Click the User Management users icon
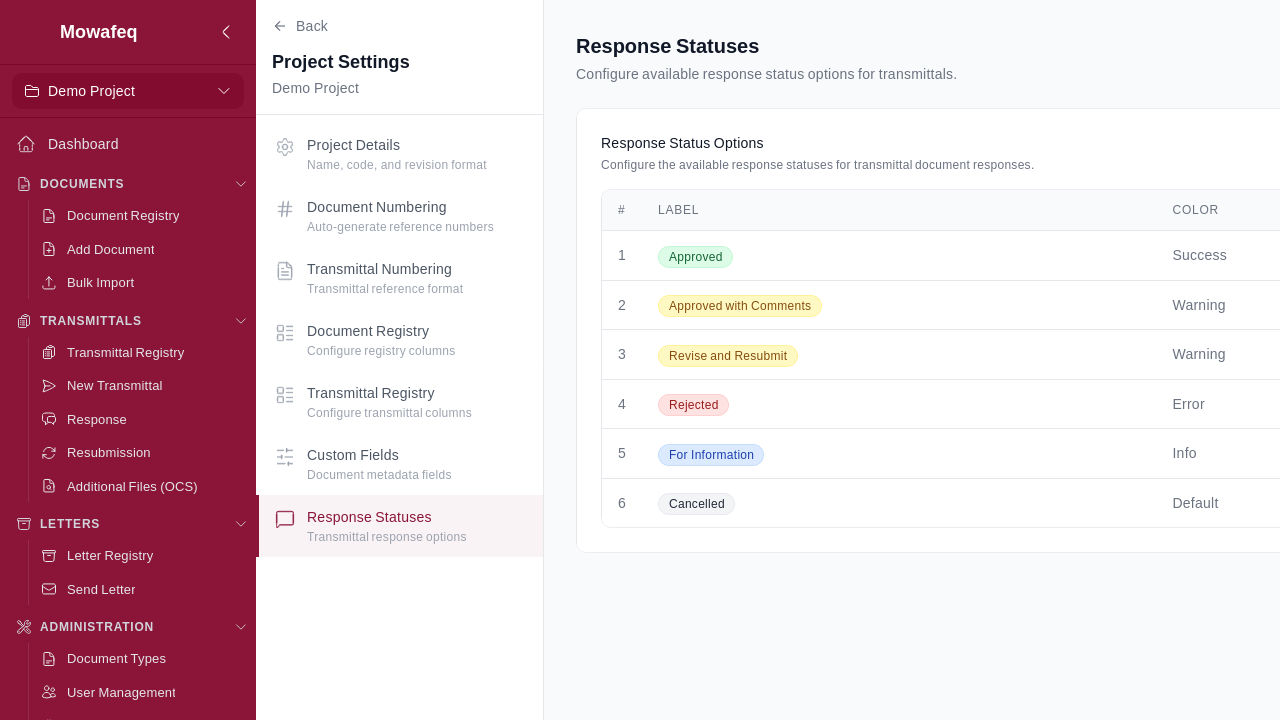 coord(48,693)
